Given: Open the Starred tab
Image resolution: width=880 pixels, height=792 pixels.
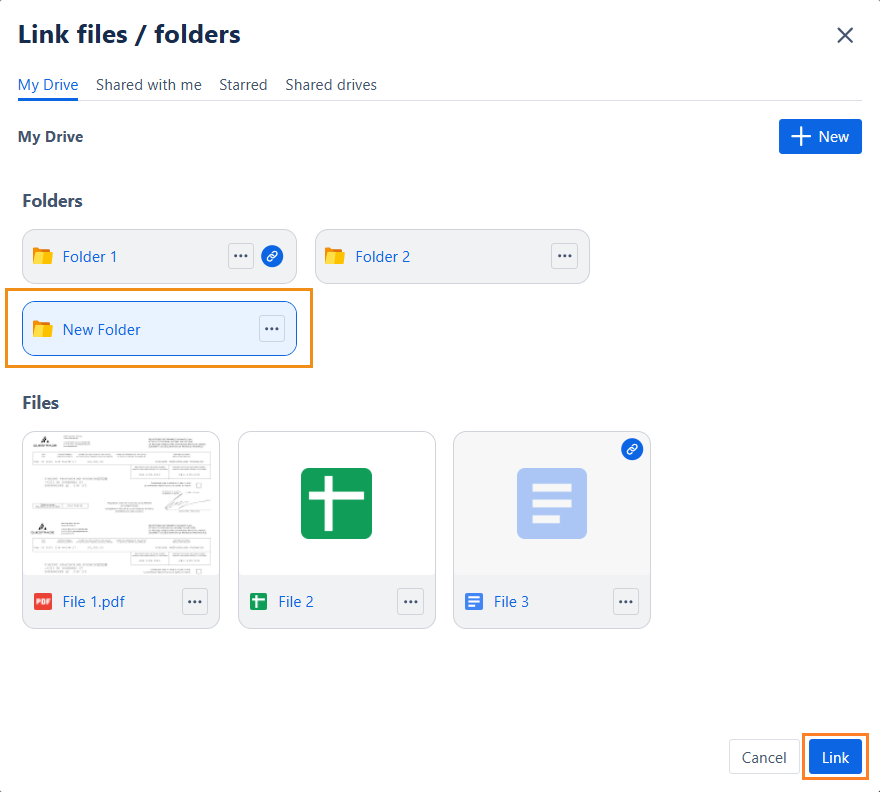Looking at the screenshot, I should (x=243, y=85).
